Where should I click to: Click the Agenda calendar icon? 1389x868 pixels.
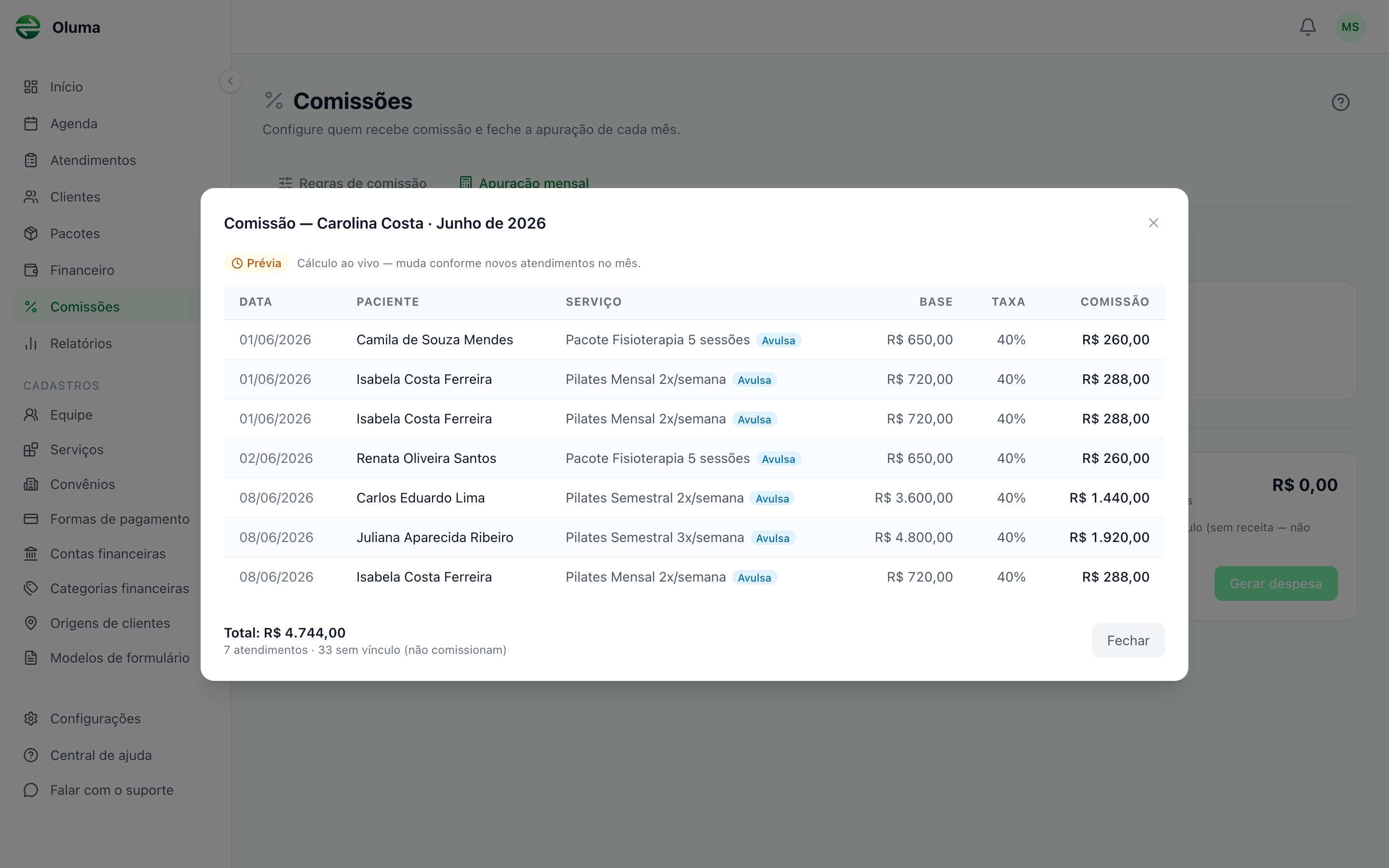(31, 123)
